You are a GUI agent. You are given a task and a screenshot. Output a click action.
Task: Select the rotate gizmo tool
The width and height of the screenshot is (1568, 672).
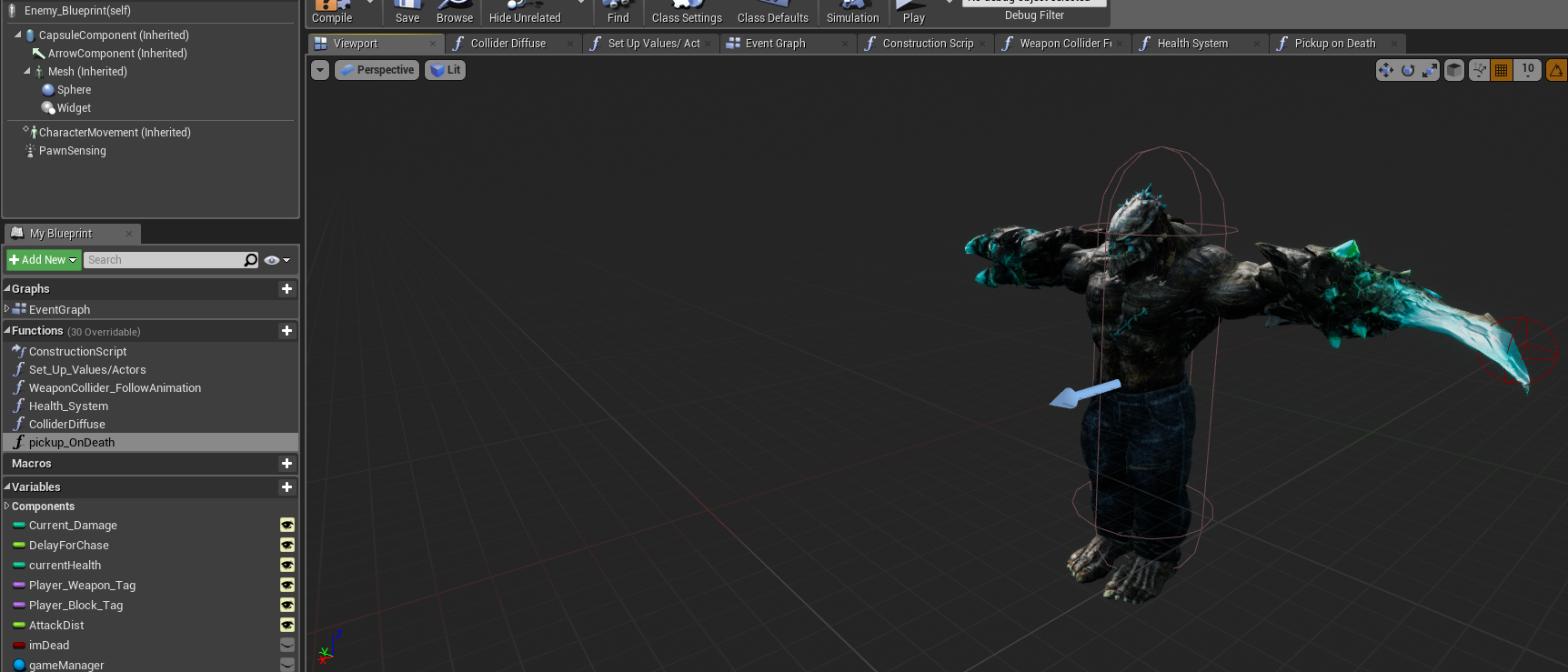click(x=1407, y=70)
